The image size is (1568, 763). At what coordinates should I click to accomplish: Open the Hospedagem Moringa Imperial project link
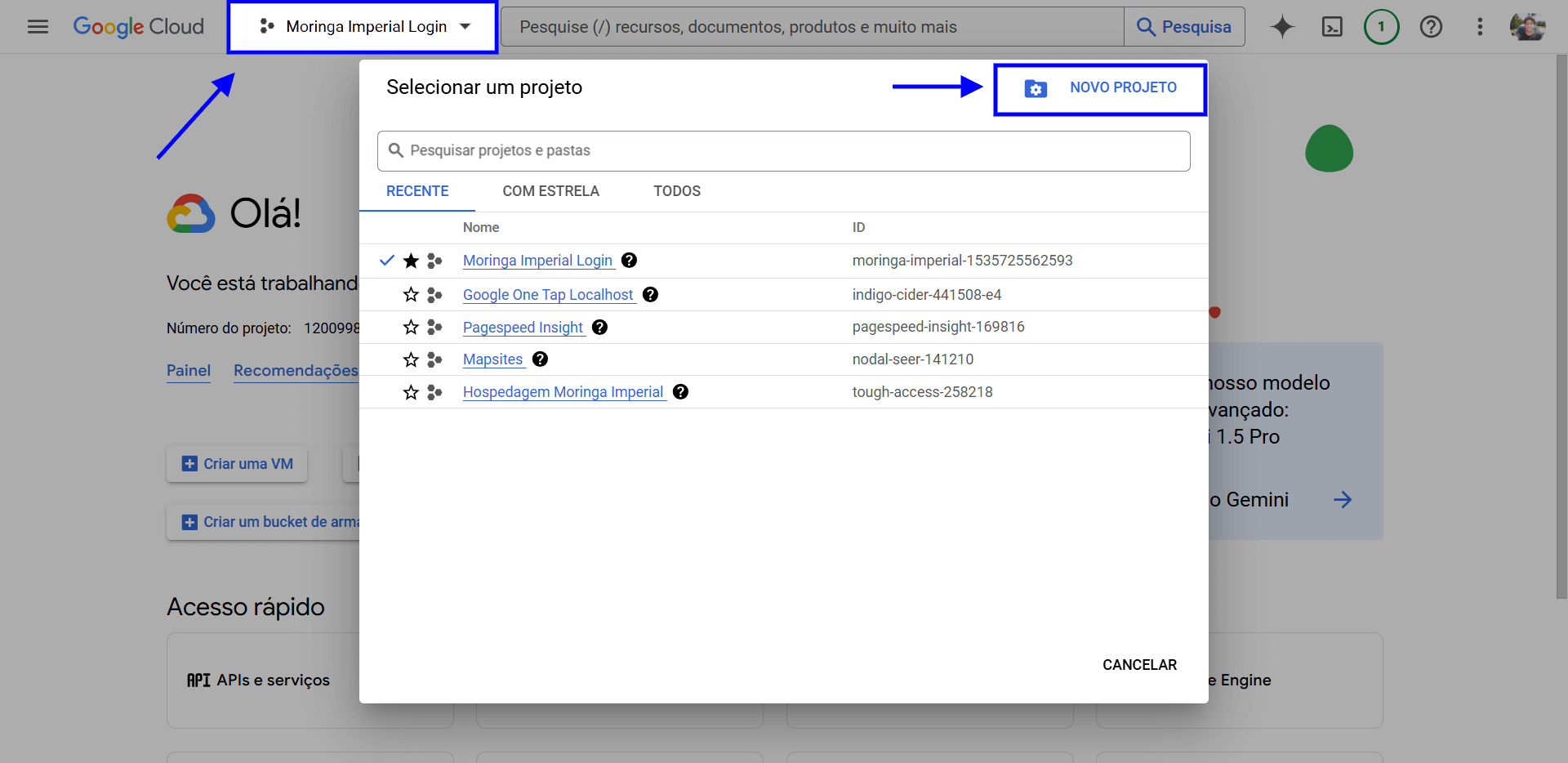coord(563,392)
